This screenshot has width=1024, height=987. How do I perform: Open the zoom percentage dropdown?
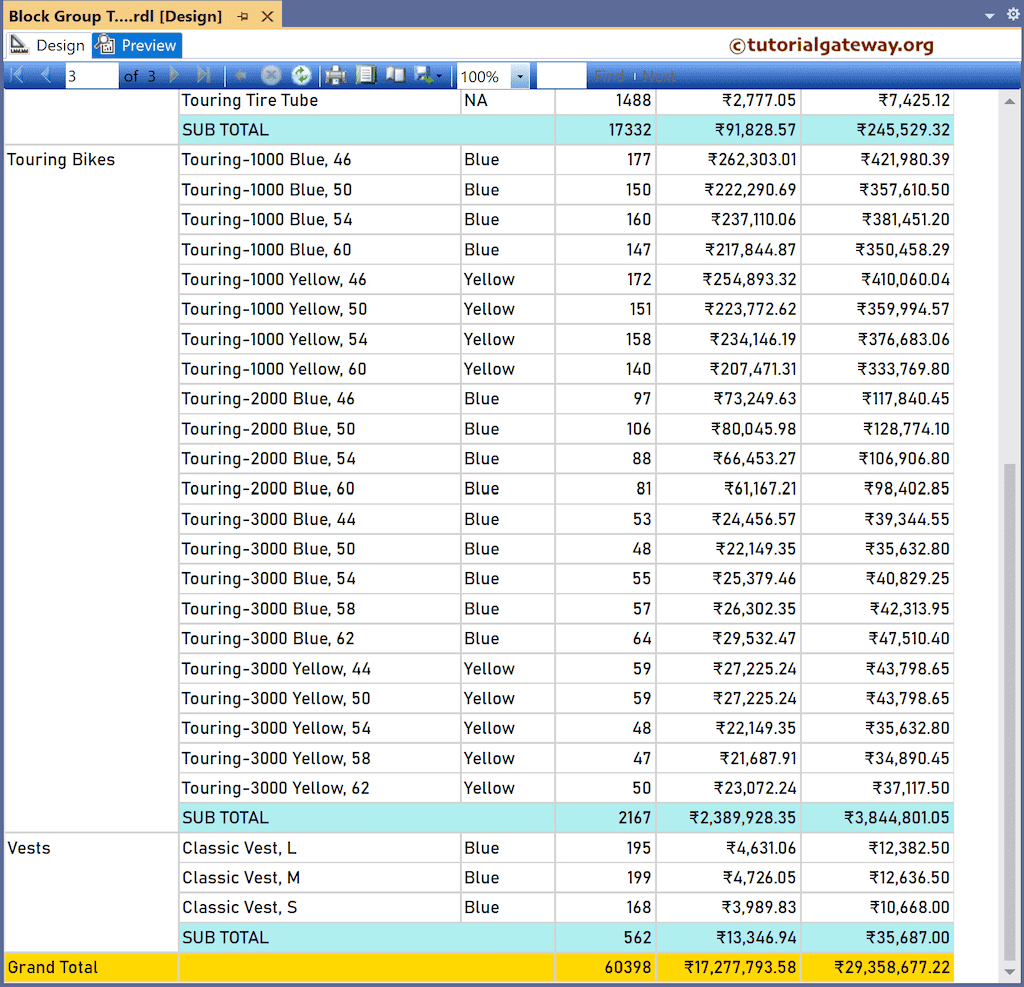click(x=518, y=75)
